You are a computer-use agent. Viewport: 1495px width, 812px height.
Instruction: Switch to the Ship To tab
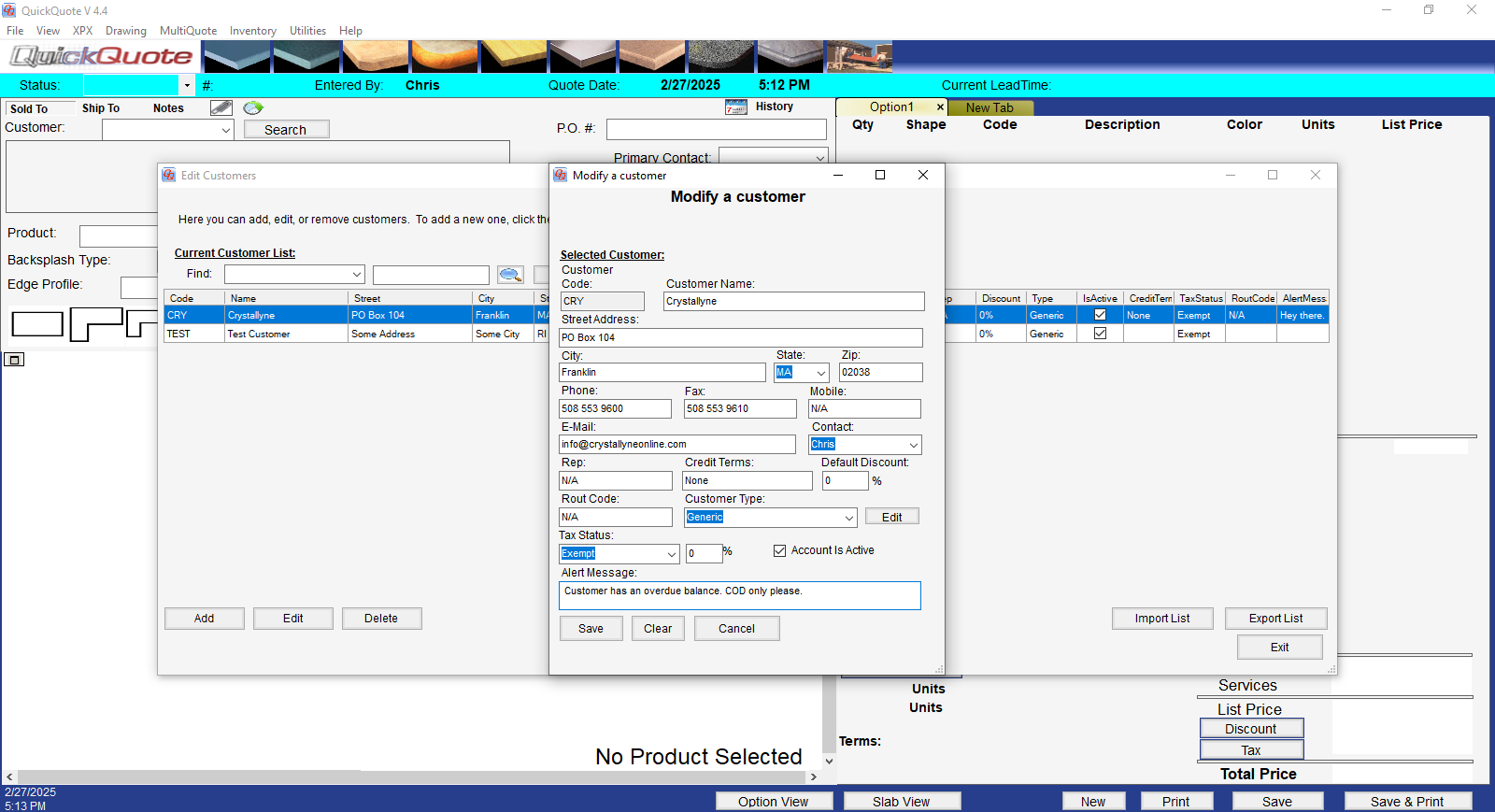pyautogui.click(x=101, y=108)
